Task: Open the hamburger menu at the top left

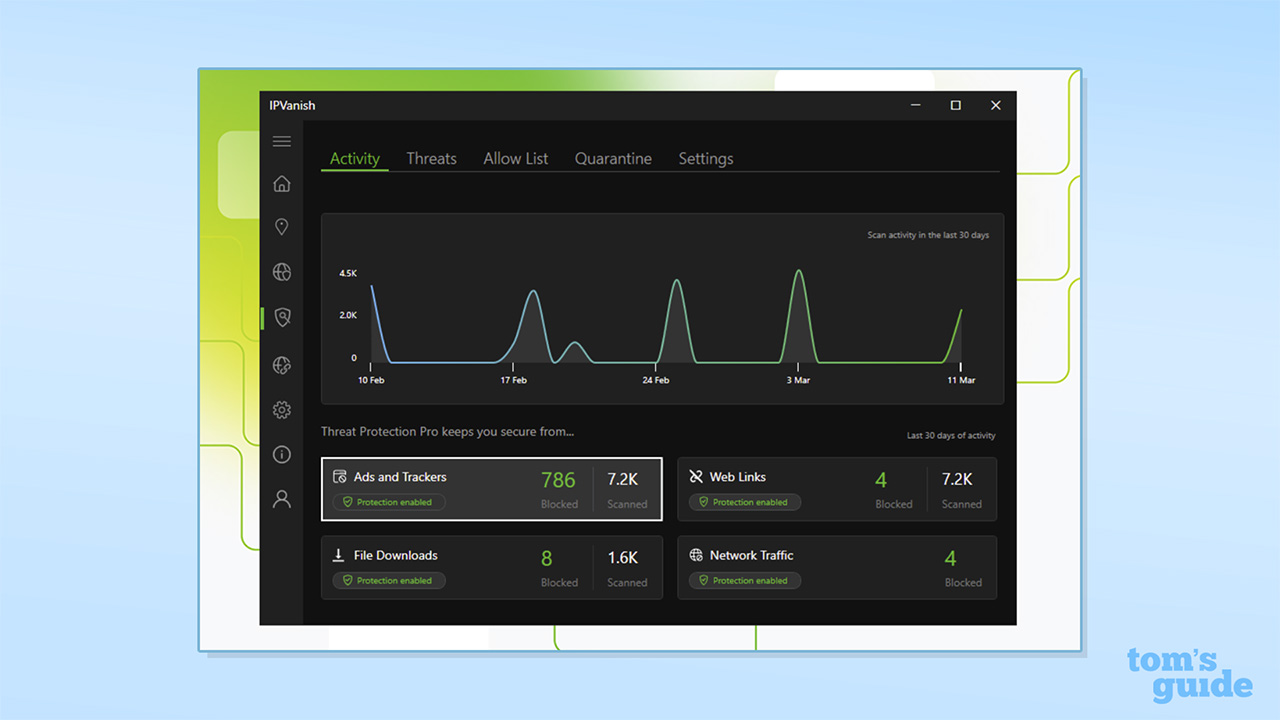Action: (281, 141)
